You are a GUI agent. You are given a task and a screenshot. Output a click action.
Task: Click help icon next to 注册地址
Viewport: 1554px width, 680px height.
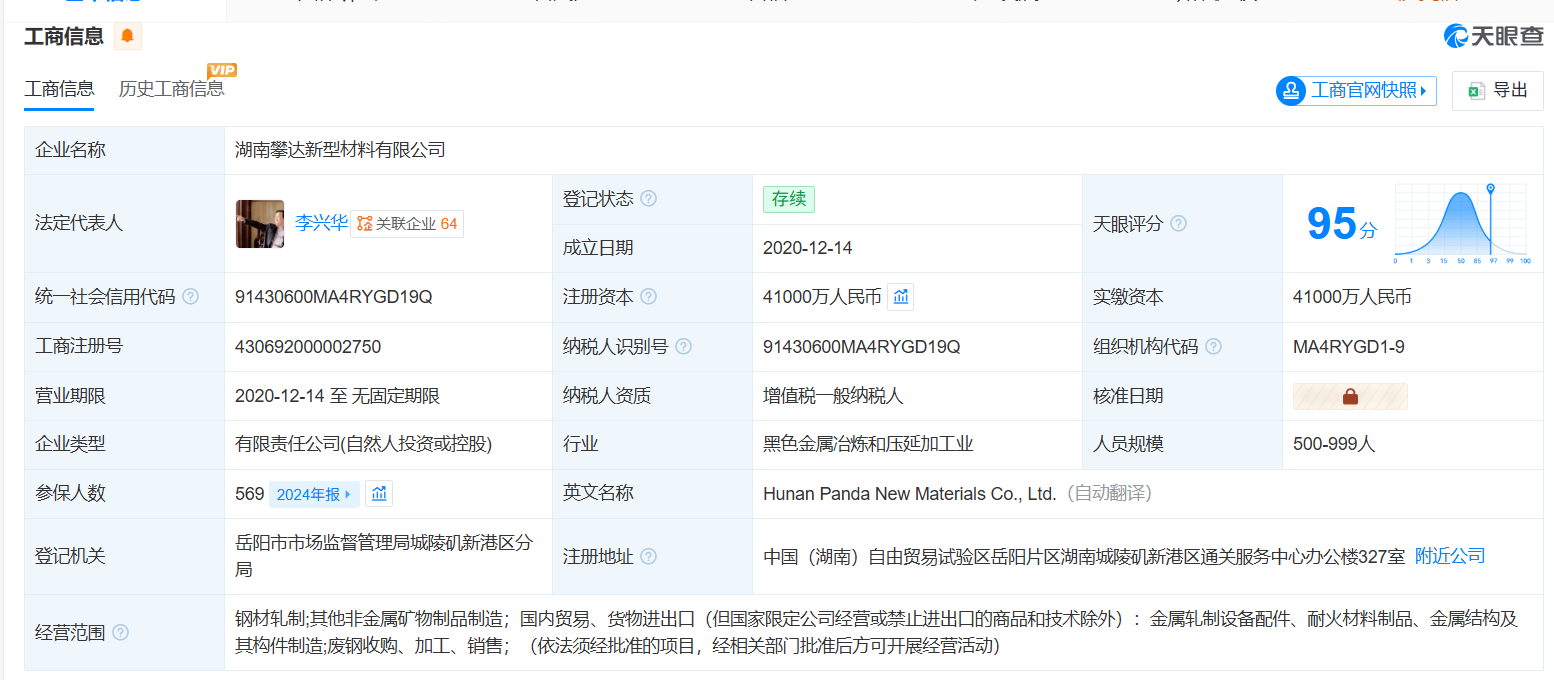tap(649, 557)
